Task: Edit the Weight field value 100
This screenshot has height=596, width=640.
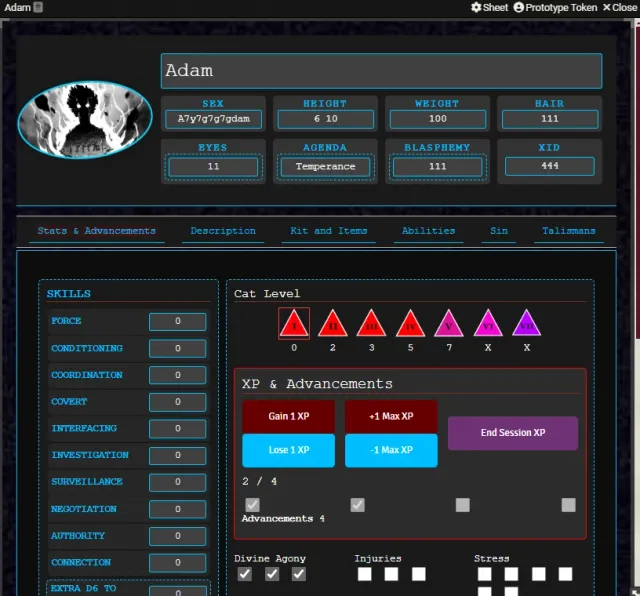Action: (x=438, y=119)
